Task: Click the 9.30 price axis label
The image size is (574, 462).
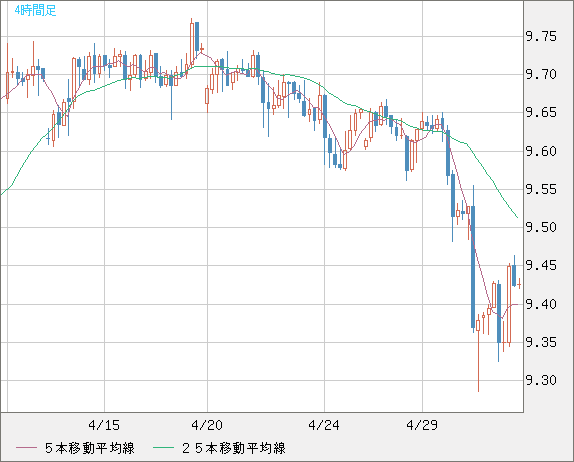Action: tap(541, 380)
